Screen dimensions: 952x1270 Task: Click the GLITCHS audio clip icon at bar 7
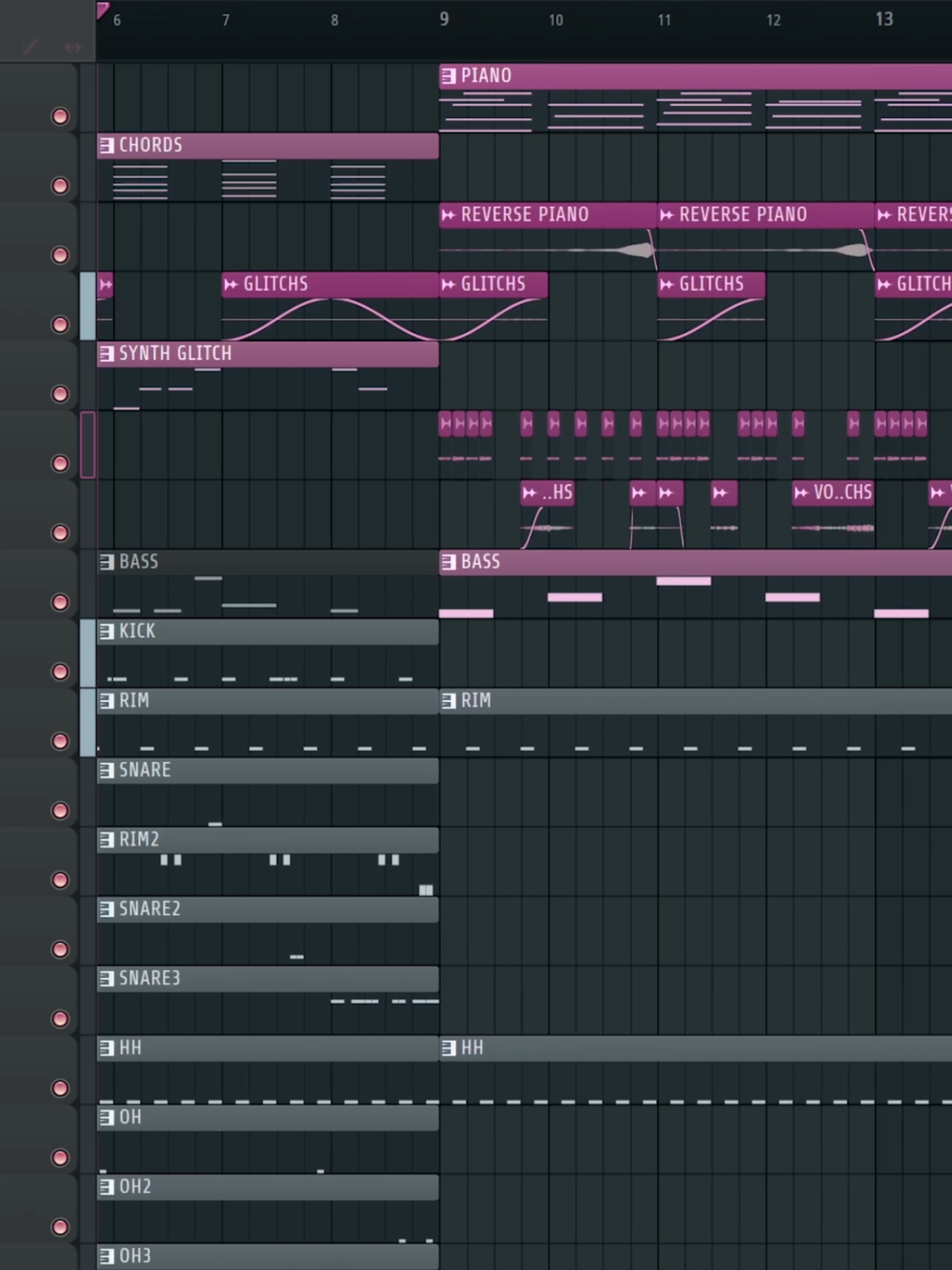231,284
